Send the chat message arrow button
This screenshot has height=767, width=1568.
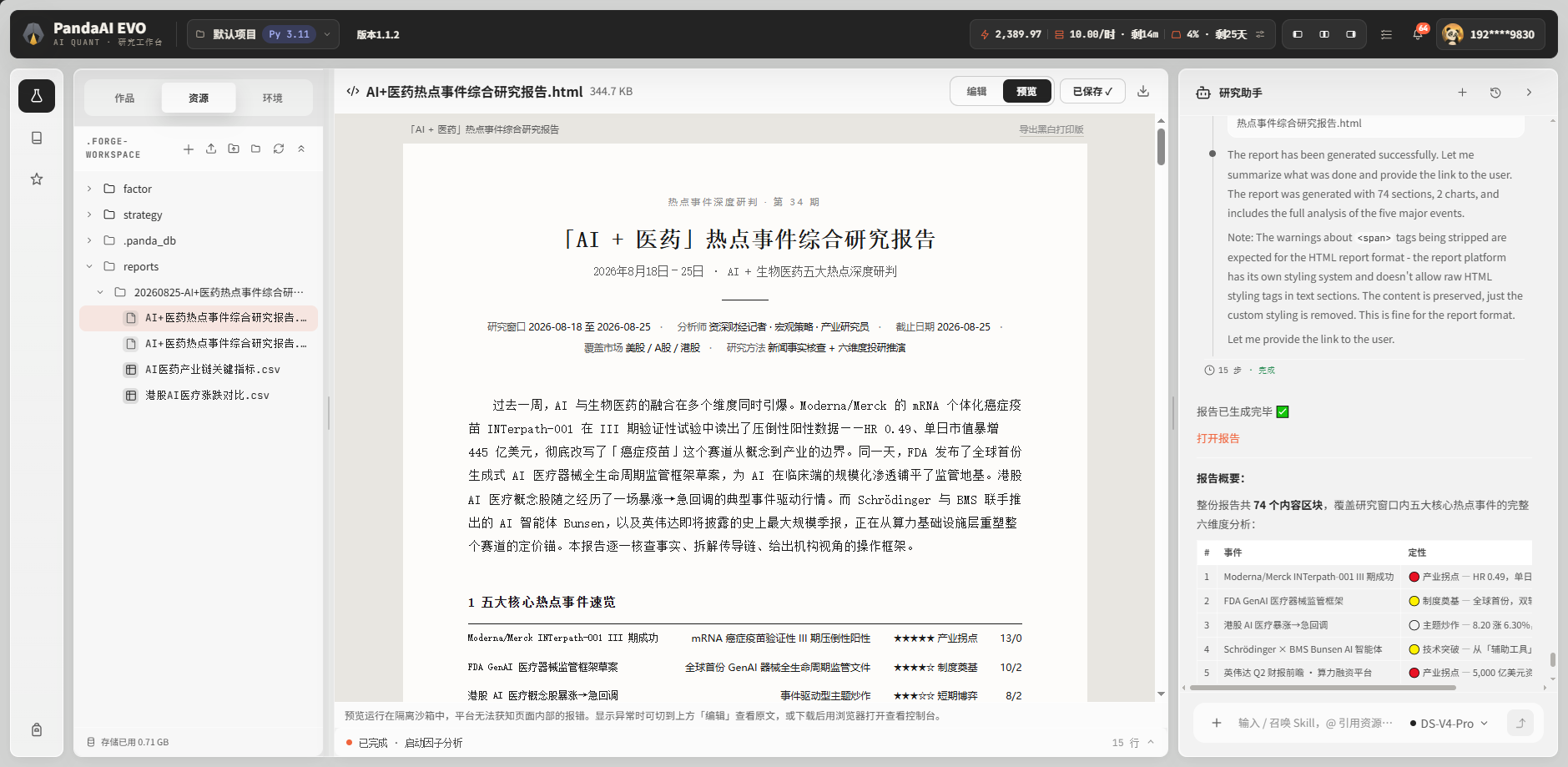pos(1520,724)
